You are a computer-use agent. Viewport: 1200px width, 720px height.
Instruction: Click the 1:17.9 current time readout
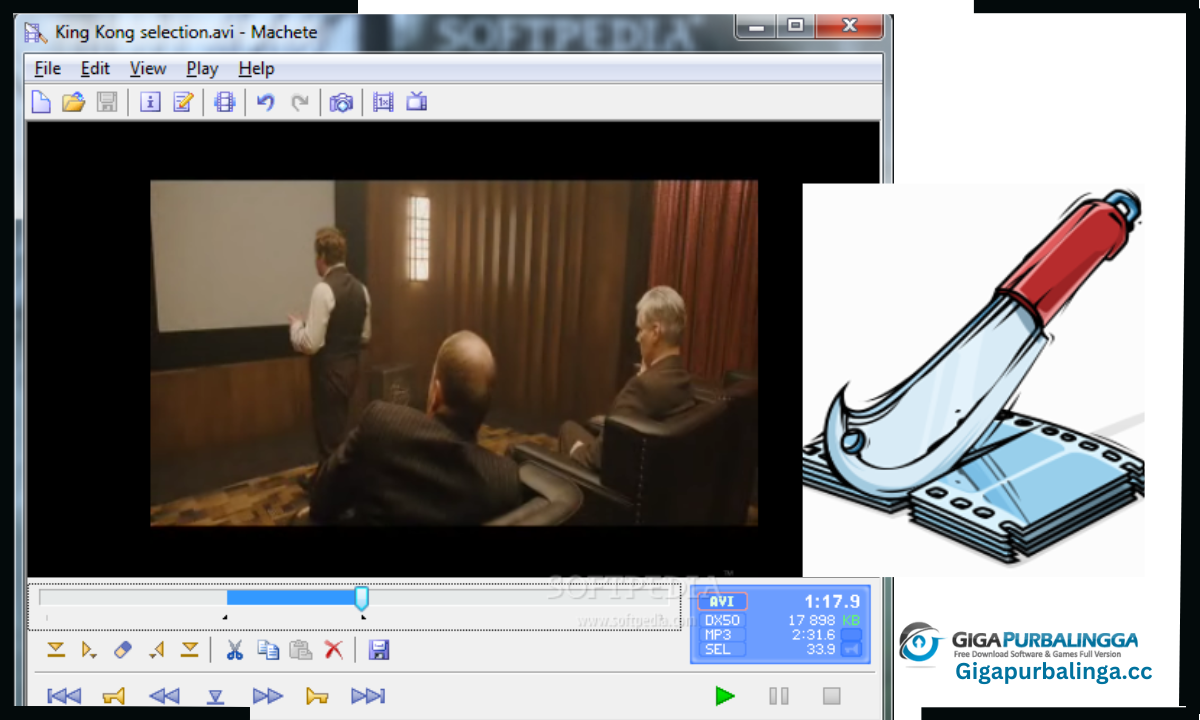(833, 601)
